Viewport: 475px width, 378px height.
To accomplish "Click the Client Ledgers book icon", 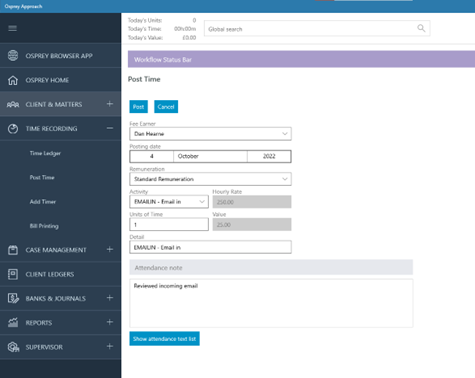I will [x=13, y=274].
